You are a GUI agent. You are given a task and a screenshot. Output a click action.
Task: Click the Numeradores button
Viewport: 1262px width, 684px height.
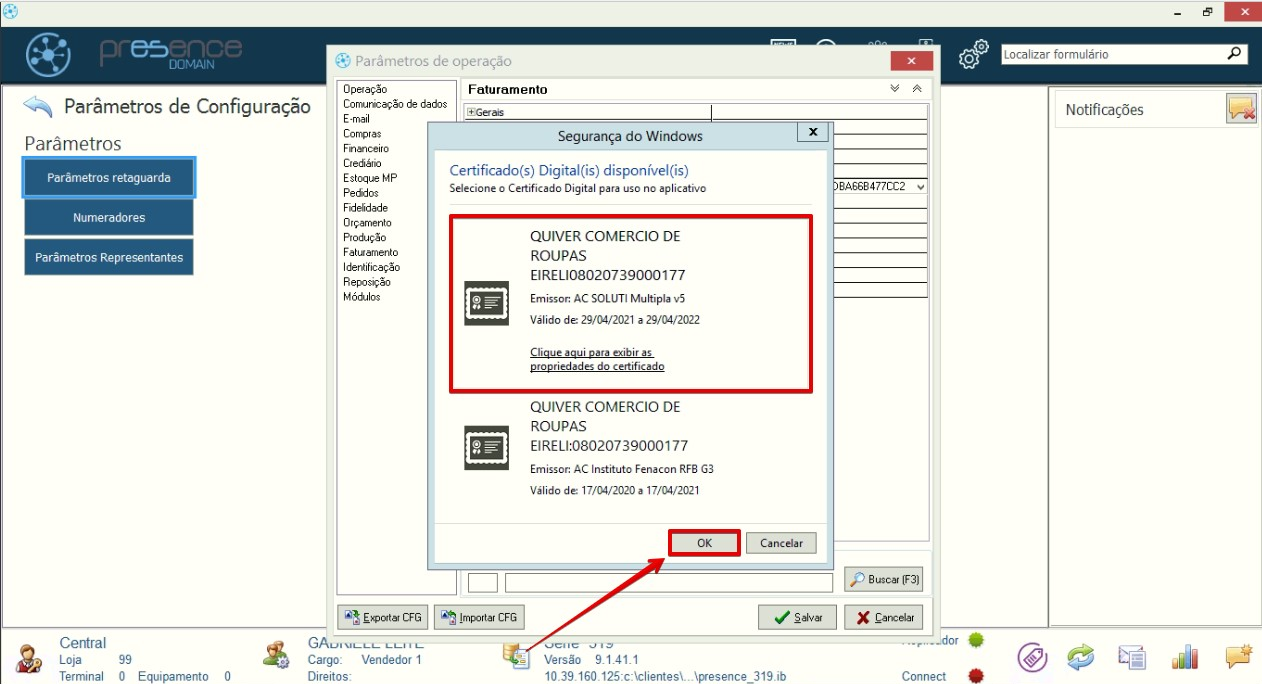pos(109,217)
